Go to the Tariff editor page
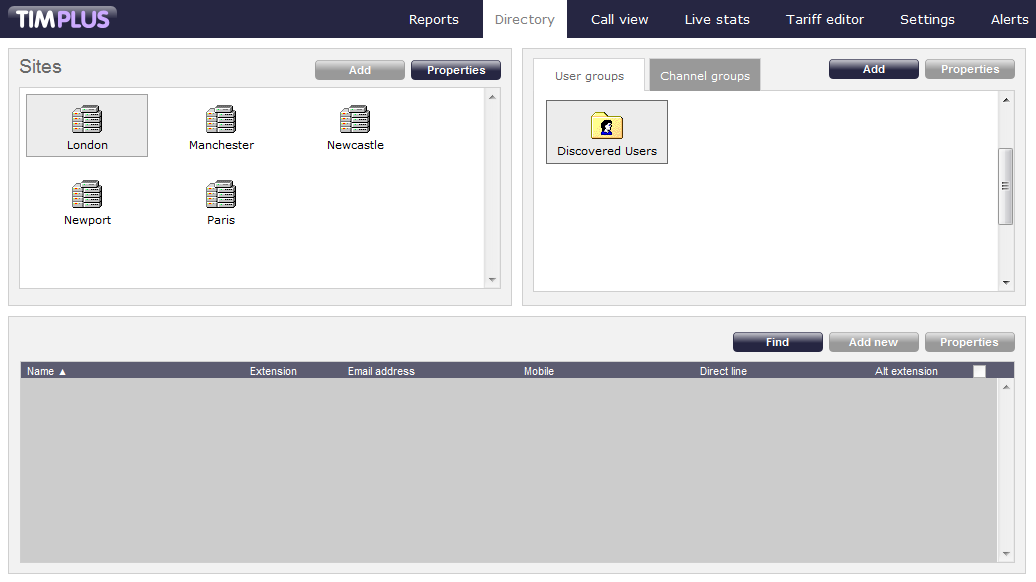This screenshot has width=1036, height=582. (x=825, y=19)
